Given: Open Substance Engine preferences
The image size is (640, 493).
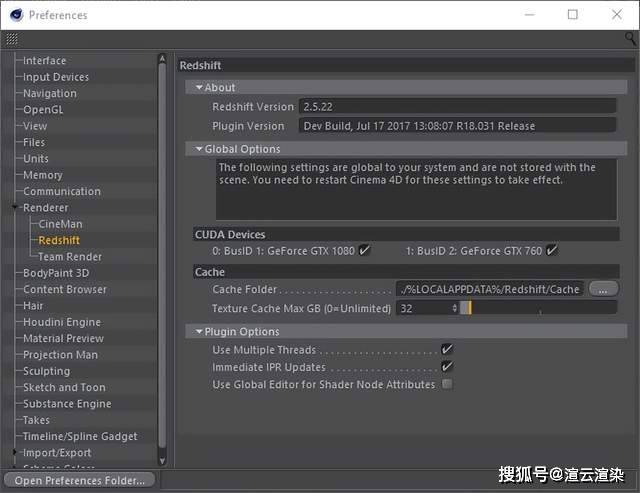Looking at the screenshot, I should click(x=67, y=404).
